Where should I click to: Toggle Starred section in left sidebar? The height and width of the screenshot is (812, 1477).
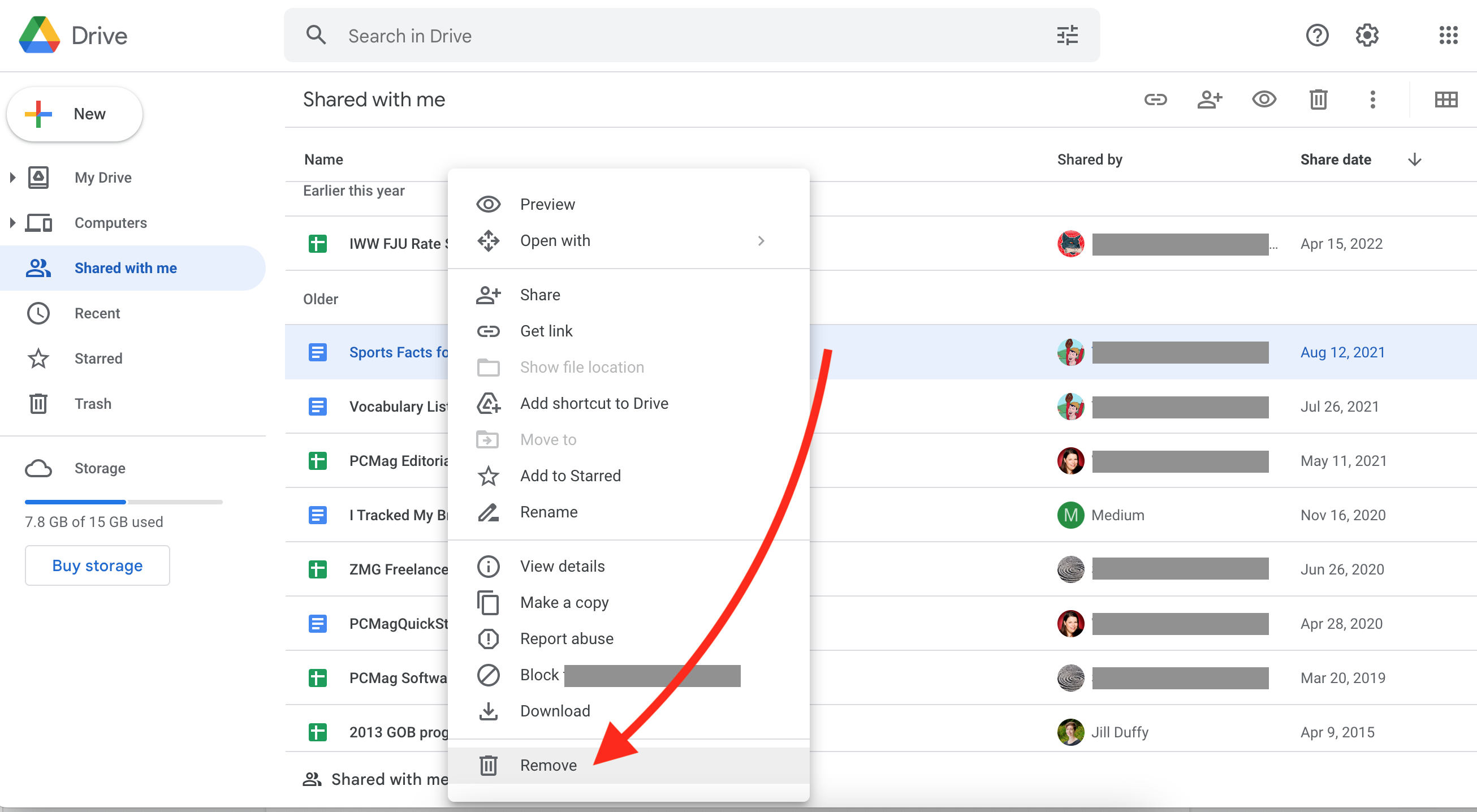[x=98, y=357]
